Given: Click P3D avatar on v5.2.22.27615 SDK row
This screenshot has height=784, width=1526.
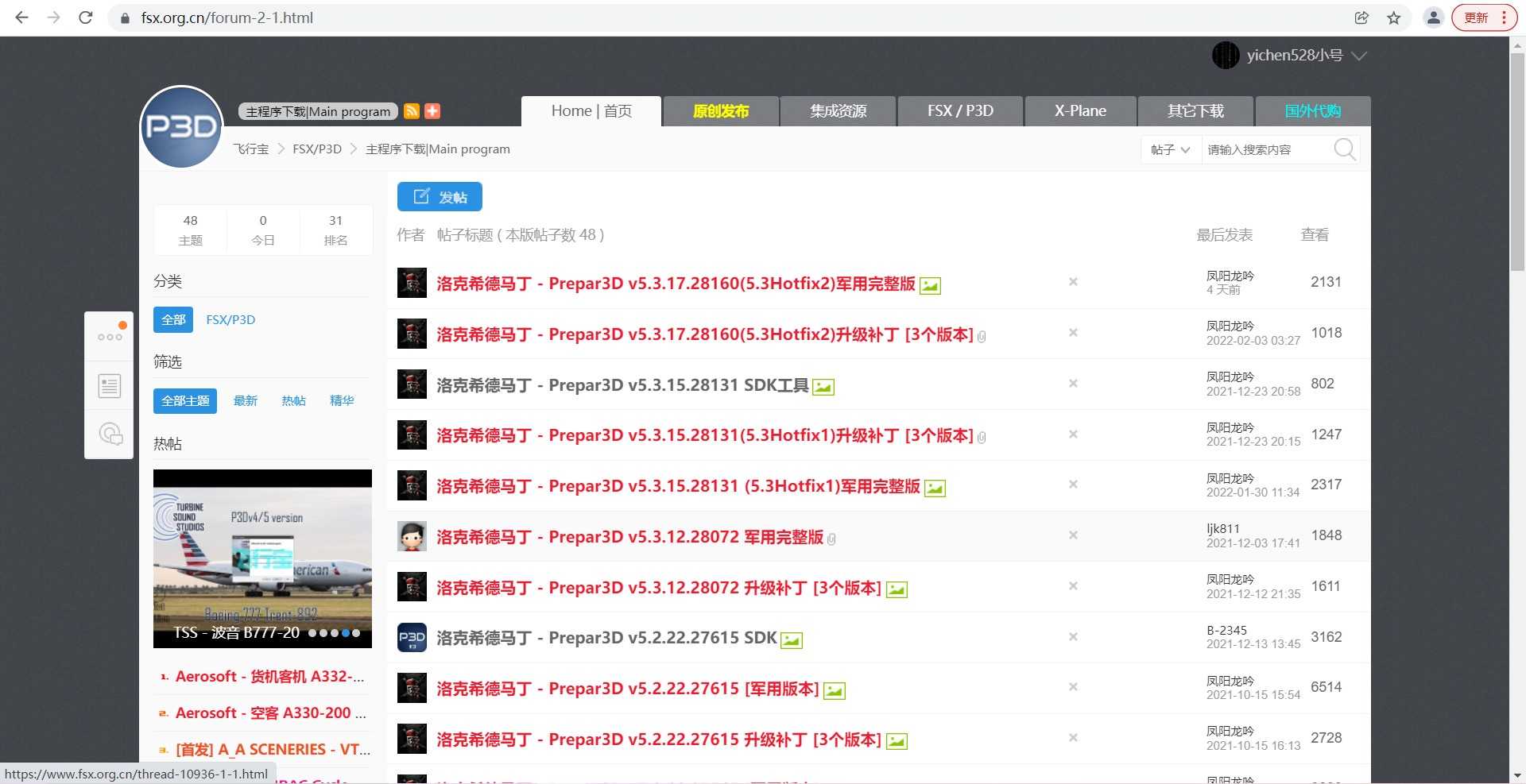Looking at the screenshot, I should pos(412,637).
